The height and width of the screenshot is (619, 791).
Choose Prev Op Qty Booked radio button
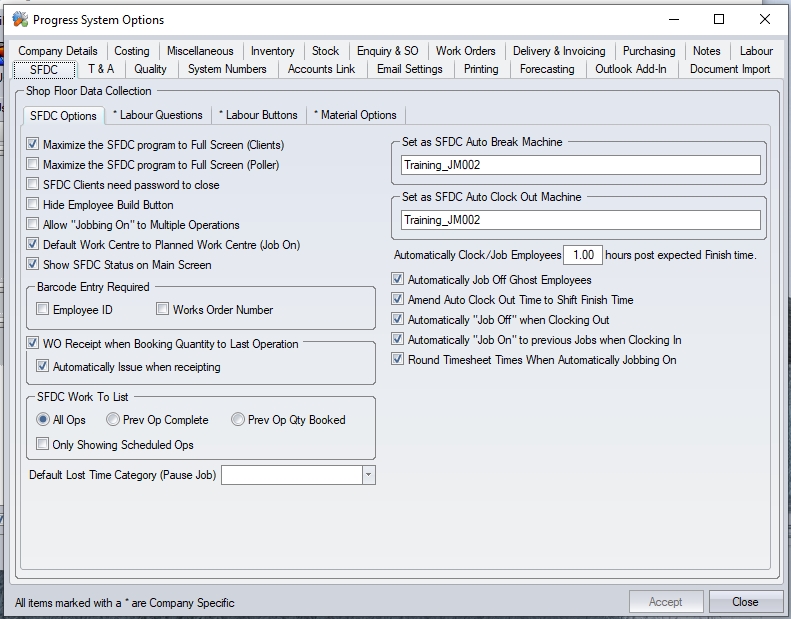pos(238,420)
